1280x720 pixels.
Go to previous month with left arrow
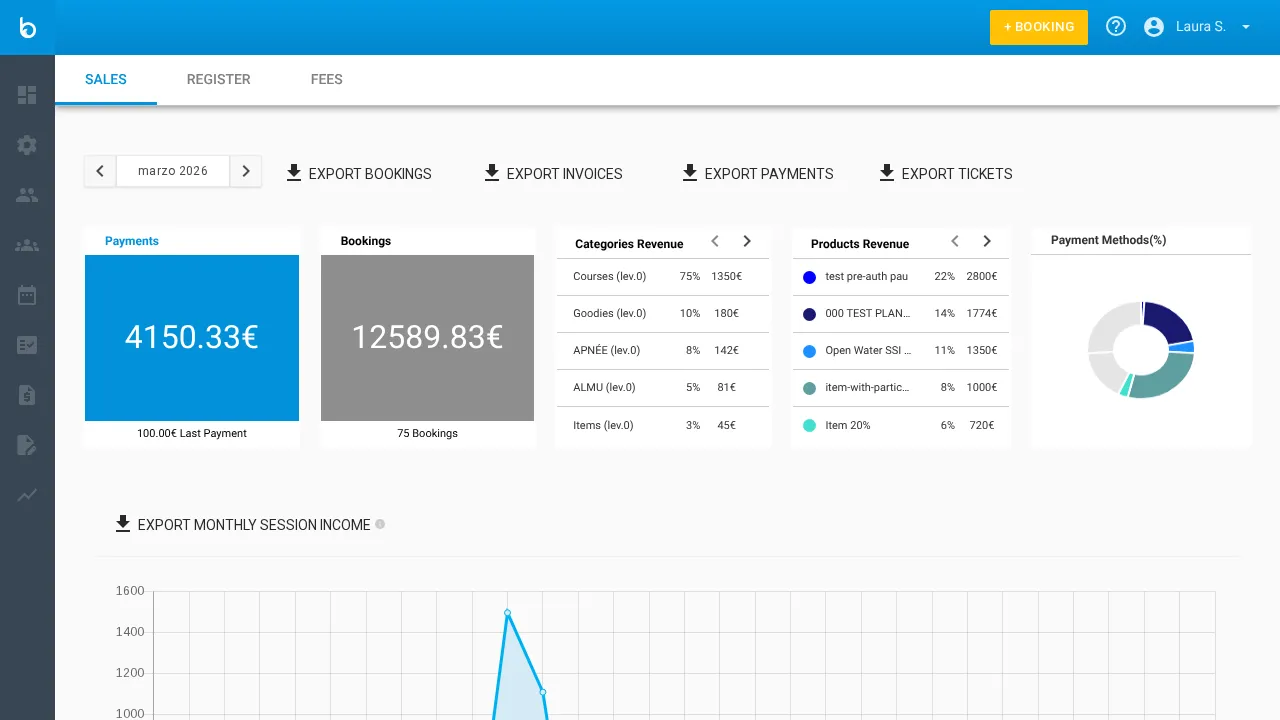[x=99, y=171]
